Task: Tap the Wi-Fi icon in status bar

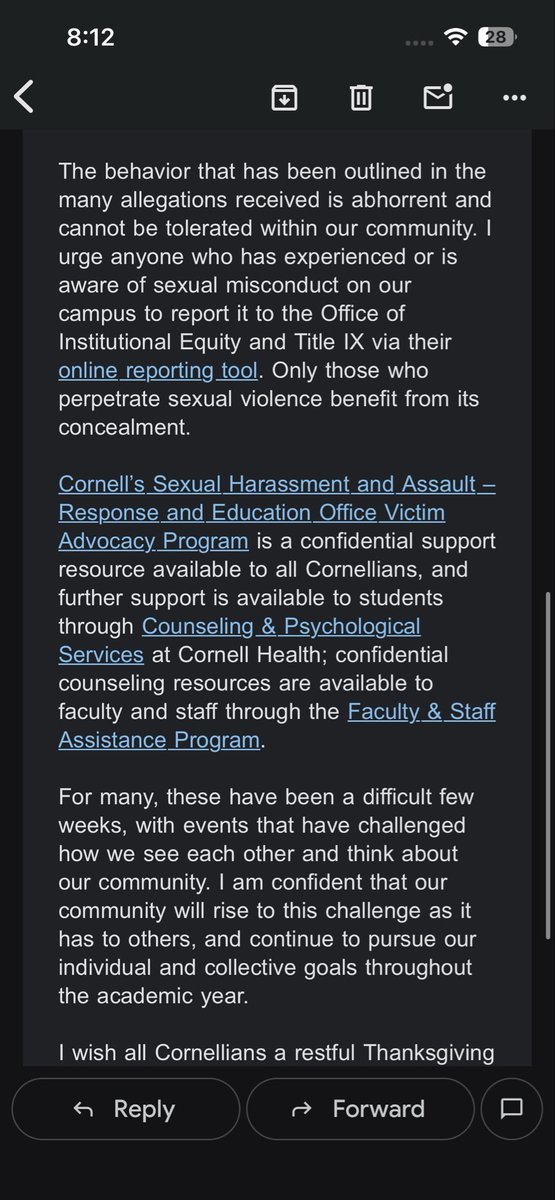Action: point(458,37)
